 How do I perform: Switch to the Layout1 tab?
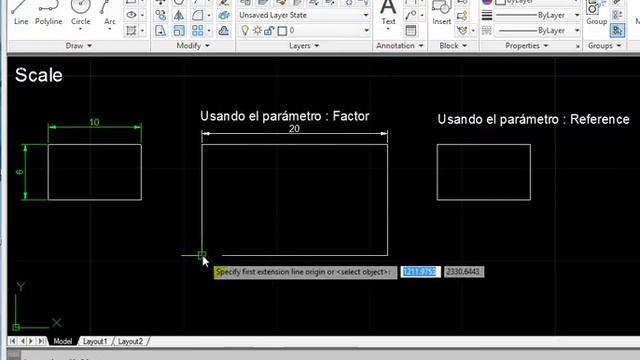pos(95,341)
